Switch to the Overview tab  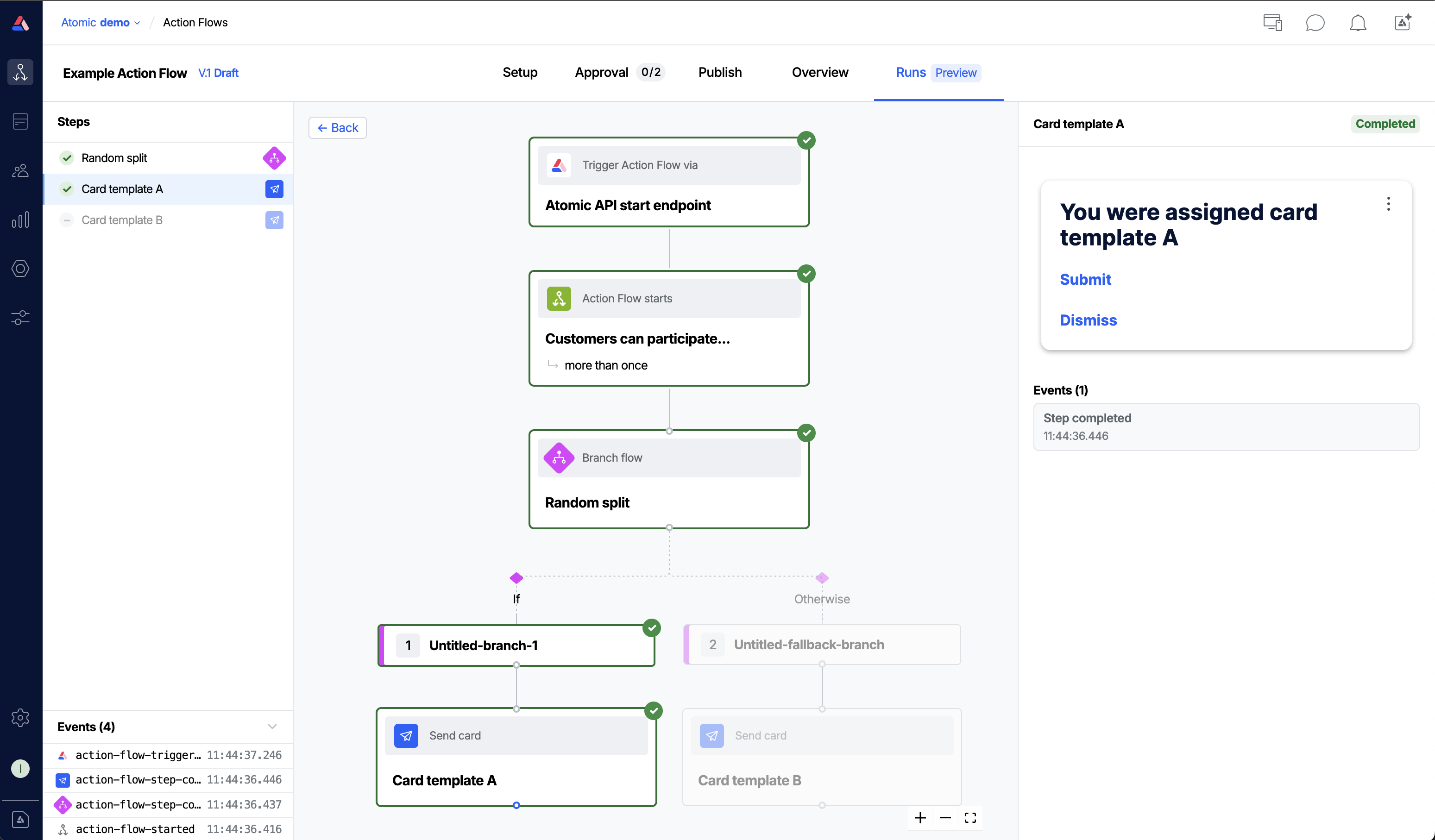point(819,72)
